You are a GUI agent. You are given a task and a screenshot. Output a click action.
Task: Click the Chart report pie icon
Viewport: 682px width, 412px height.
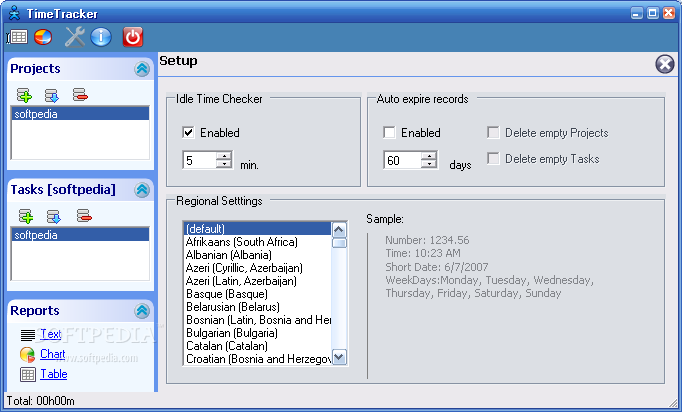click(x=27, y=355)
